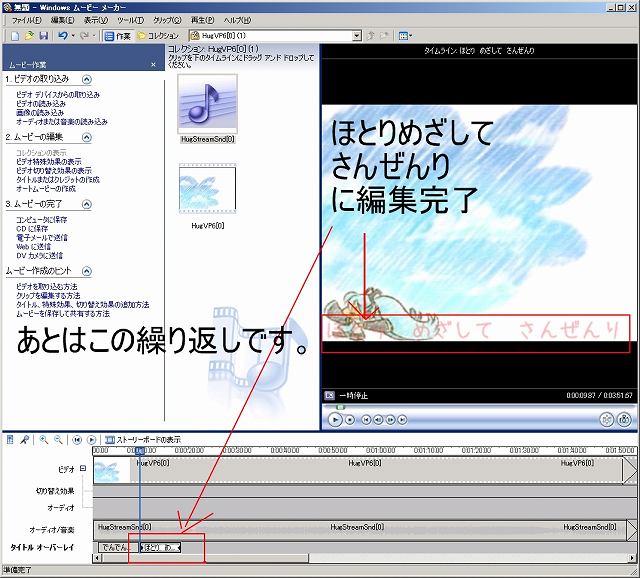Click the monitor seek bar handle
Screen dimensions: 640x578
[340, 407]
